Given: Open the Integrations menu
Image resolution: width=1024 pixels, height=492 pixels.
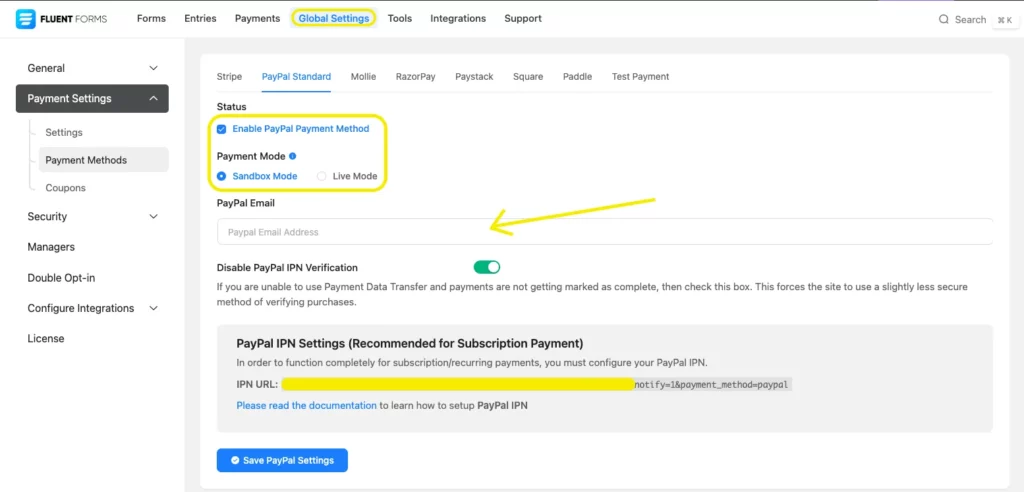Looking at the screenshot, I should [x=458, y=18].
